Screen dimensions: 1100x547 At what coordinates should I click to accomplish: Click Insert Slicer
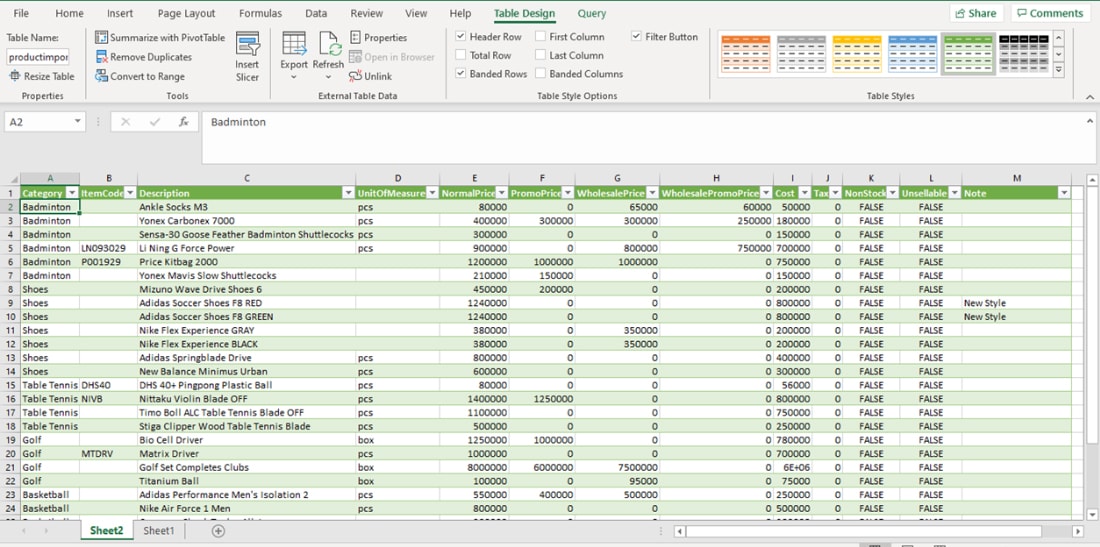point(247,58)
